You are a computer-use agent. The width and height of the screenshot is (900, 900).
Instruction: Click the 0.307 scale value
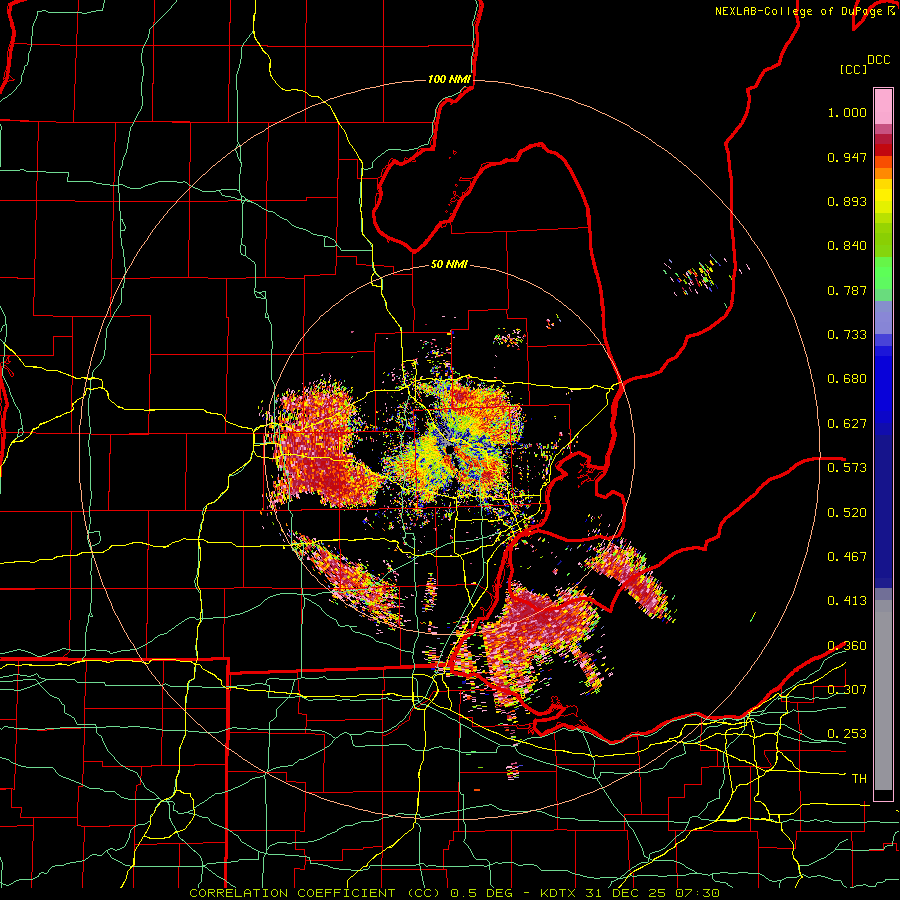tap(847, 690)
